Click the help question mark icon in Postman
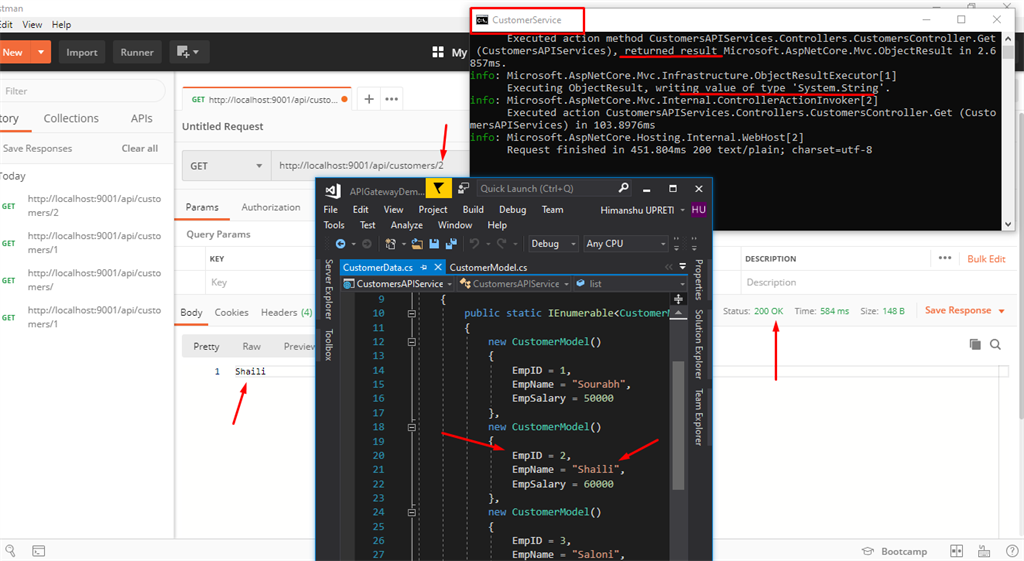Screen dimensions: 1024x561 tap(1012, 551)
